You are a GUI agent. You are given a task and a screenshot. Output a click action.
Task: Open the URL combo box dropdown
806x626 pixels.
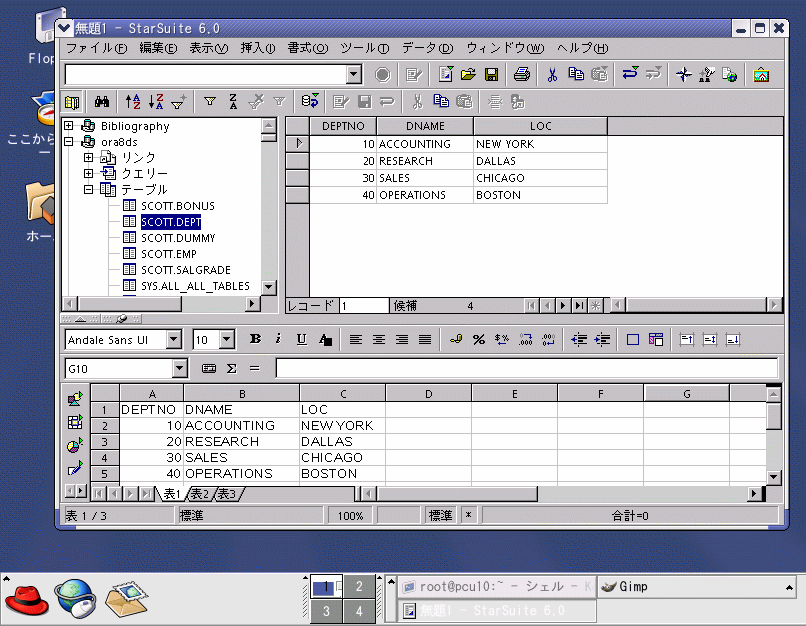pos(354,75)
